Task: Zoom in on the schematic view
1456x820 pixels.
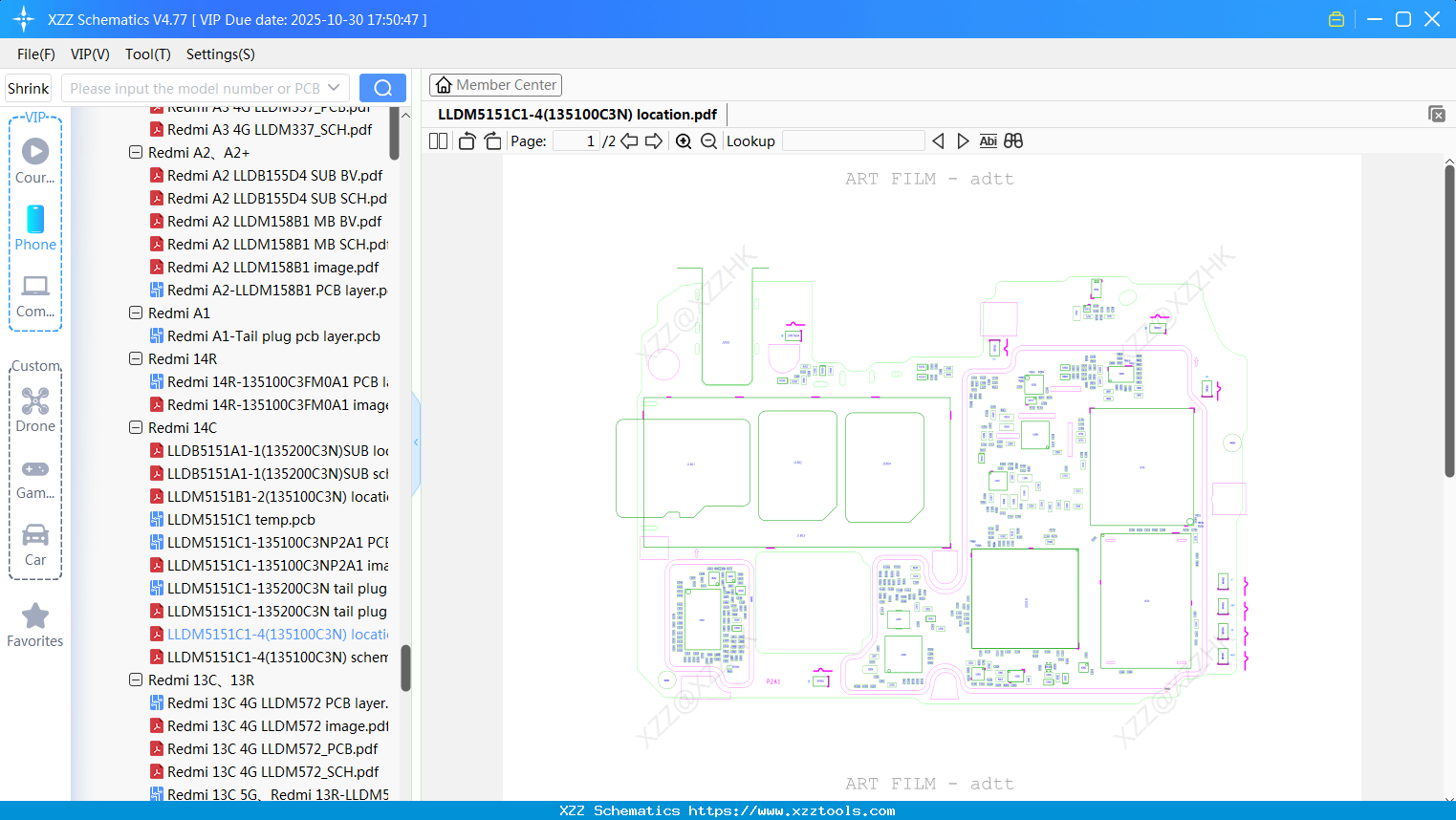Action: (x=684, y=140)
